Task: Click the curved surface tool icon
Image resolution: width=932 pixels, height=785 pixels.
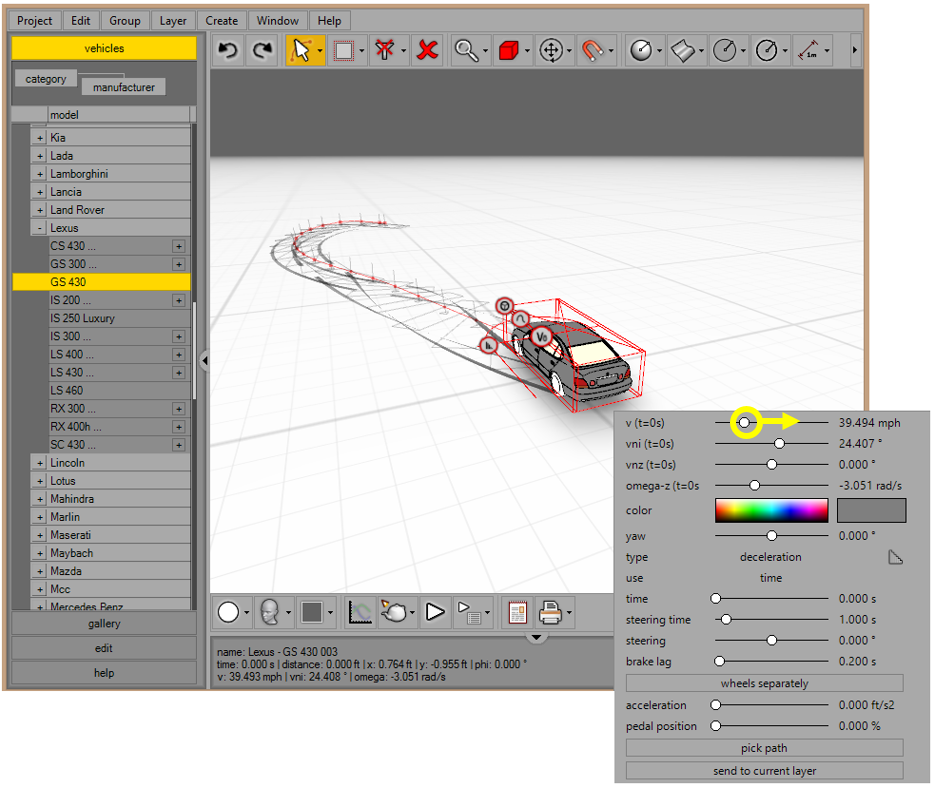Action: tap(682, 51)
